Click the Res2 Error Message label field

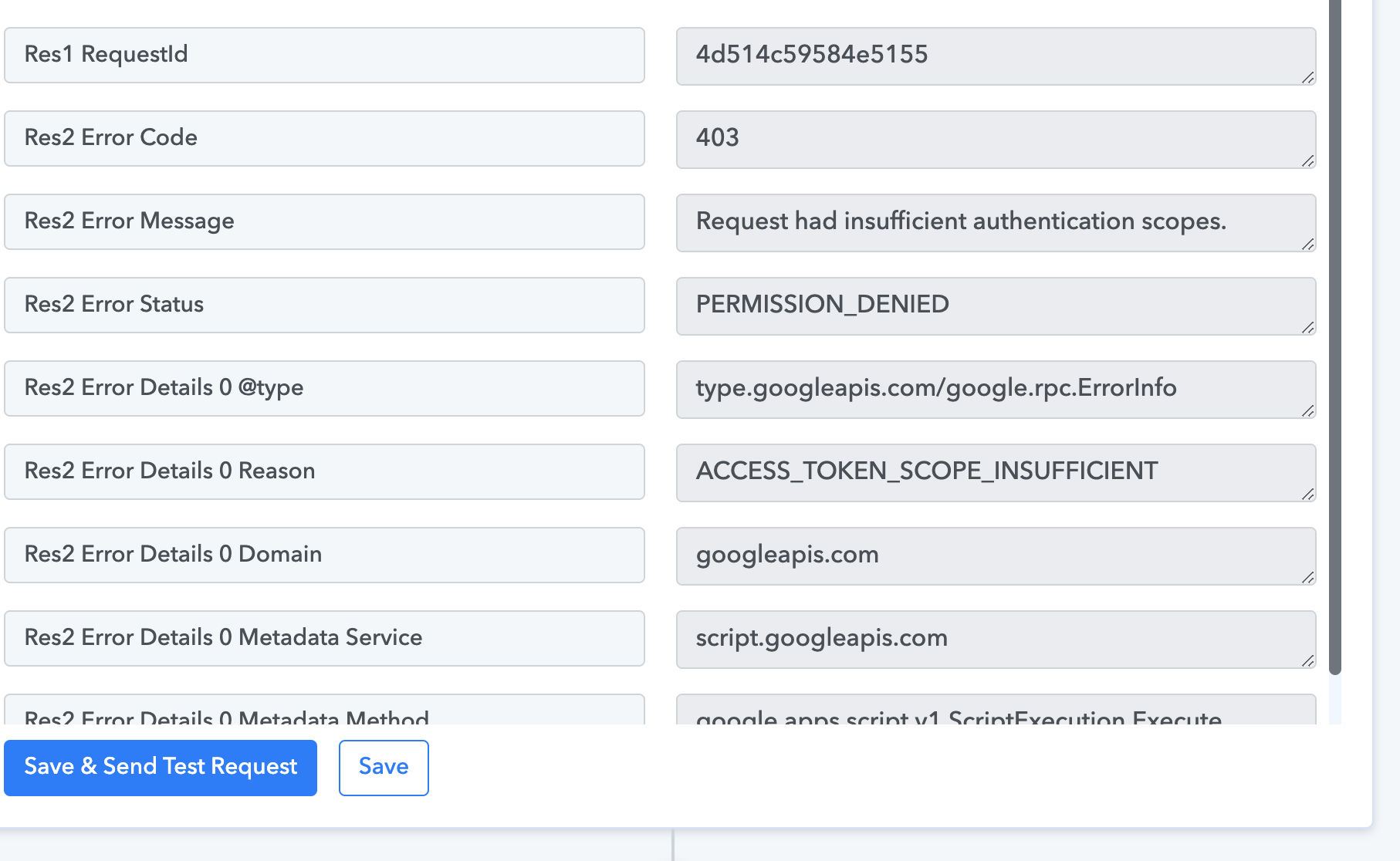tap(324, 222)
